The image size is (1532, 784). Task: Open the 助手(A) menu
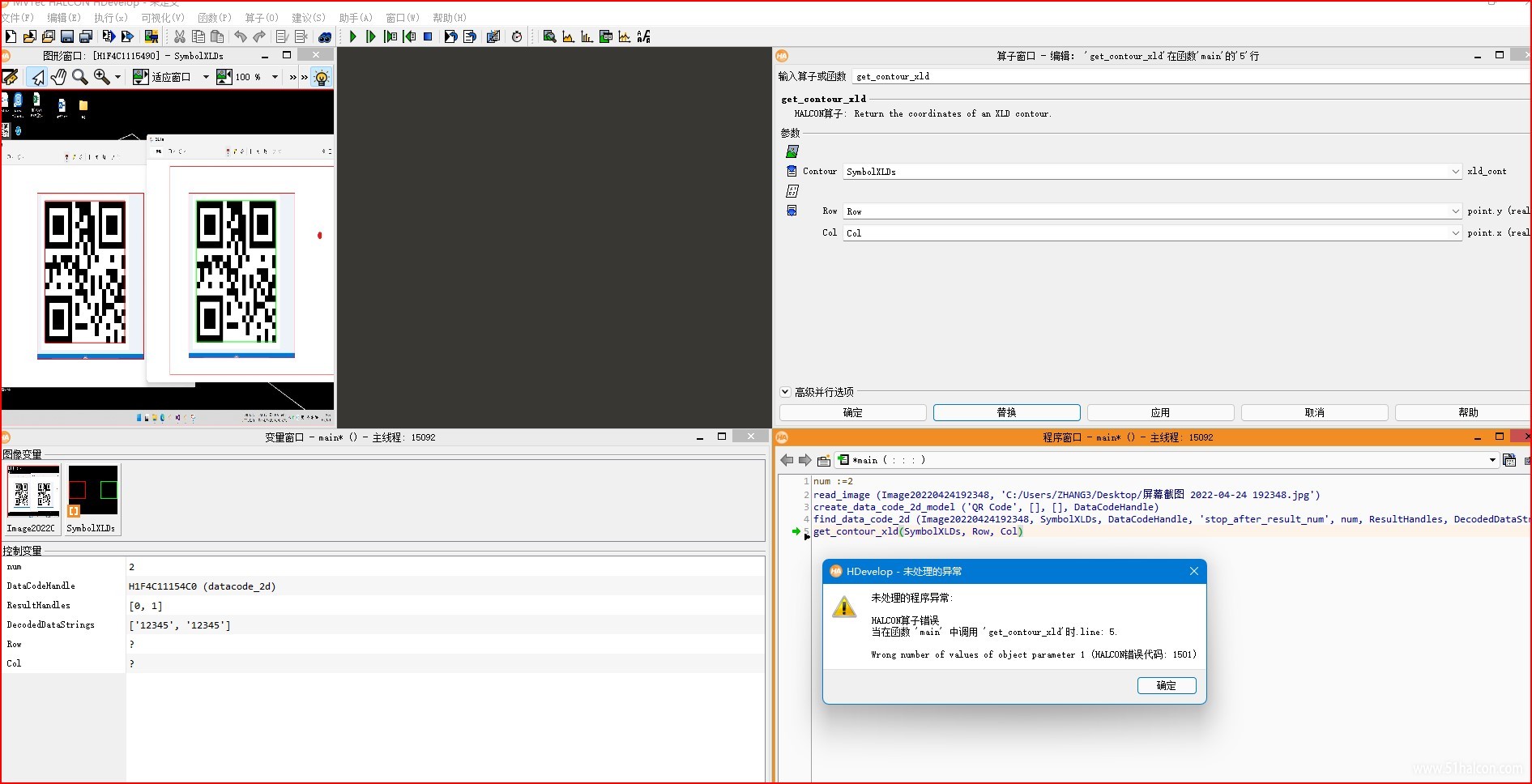tap(356, 17)
